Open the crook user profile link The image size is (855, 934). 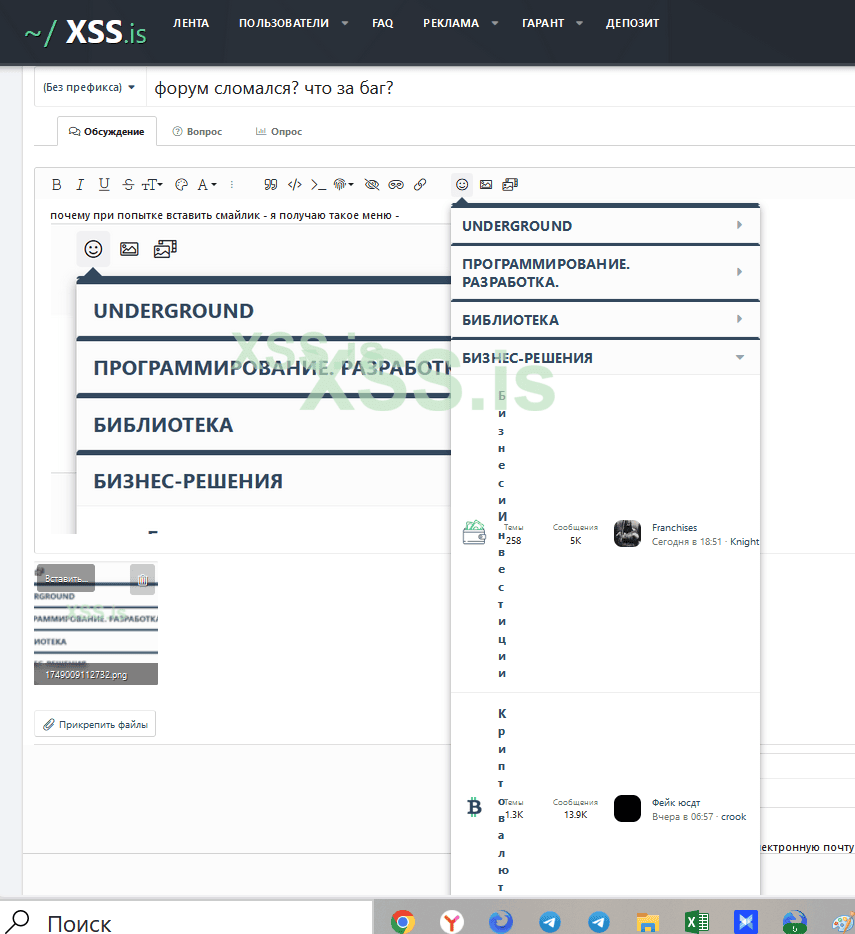(733, 817)
